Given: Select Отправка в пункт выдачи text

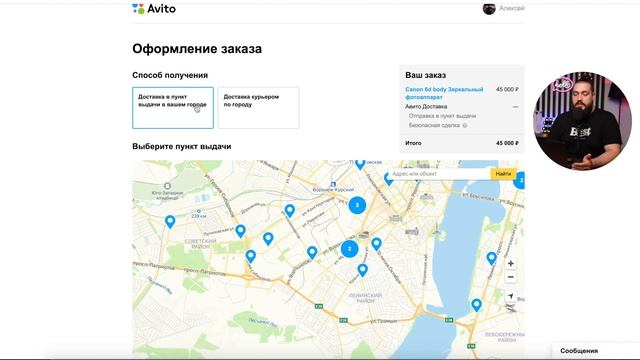Looking at the screenshot, I should click(442, 116).
